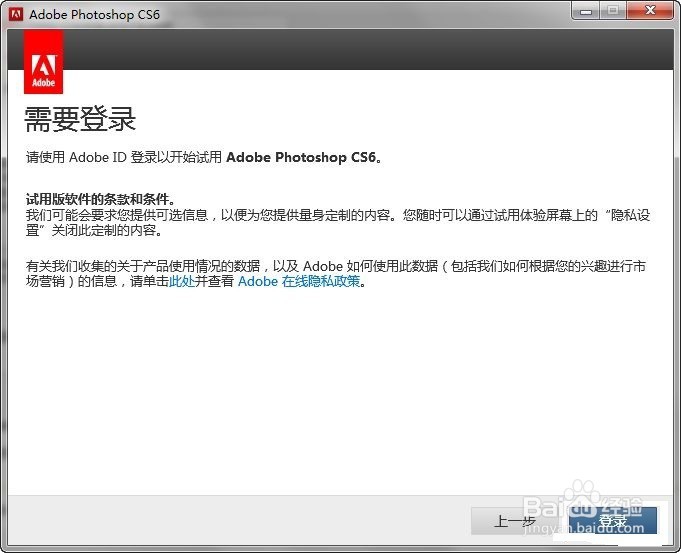
Task: Click the red Adobe logo
Action: pos(43,62)
